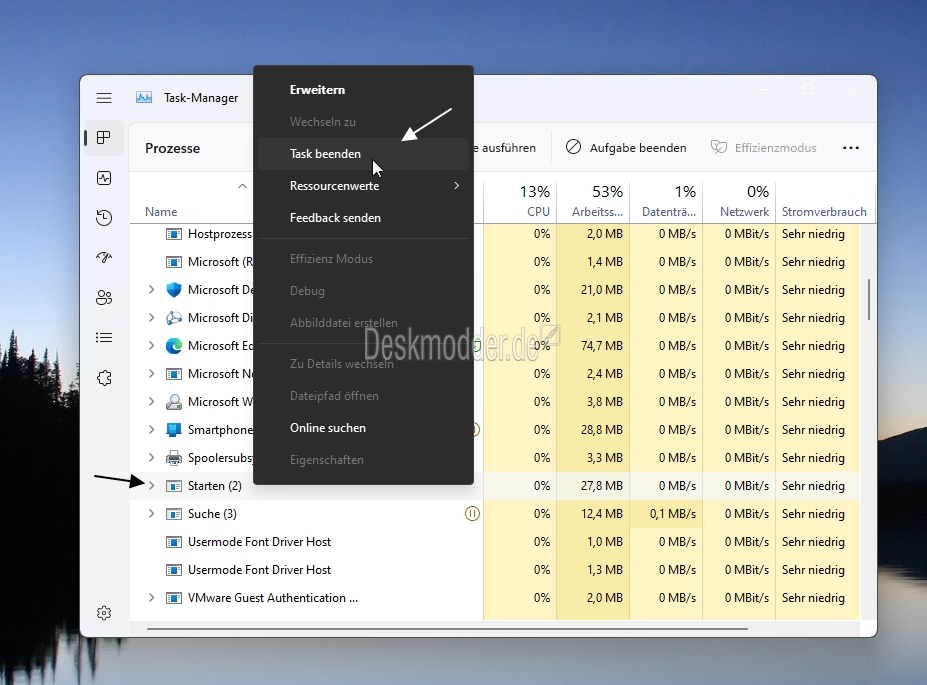The height and width of the screenshot is (685, 927).
Task: Expand the Microsoft Edge process group
Action: tap(151, 346)
